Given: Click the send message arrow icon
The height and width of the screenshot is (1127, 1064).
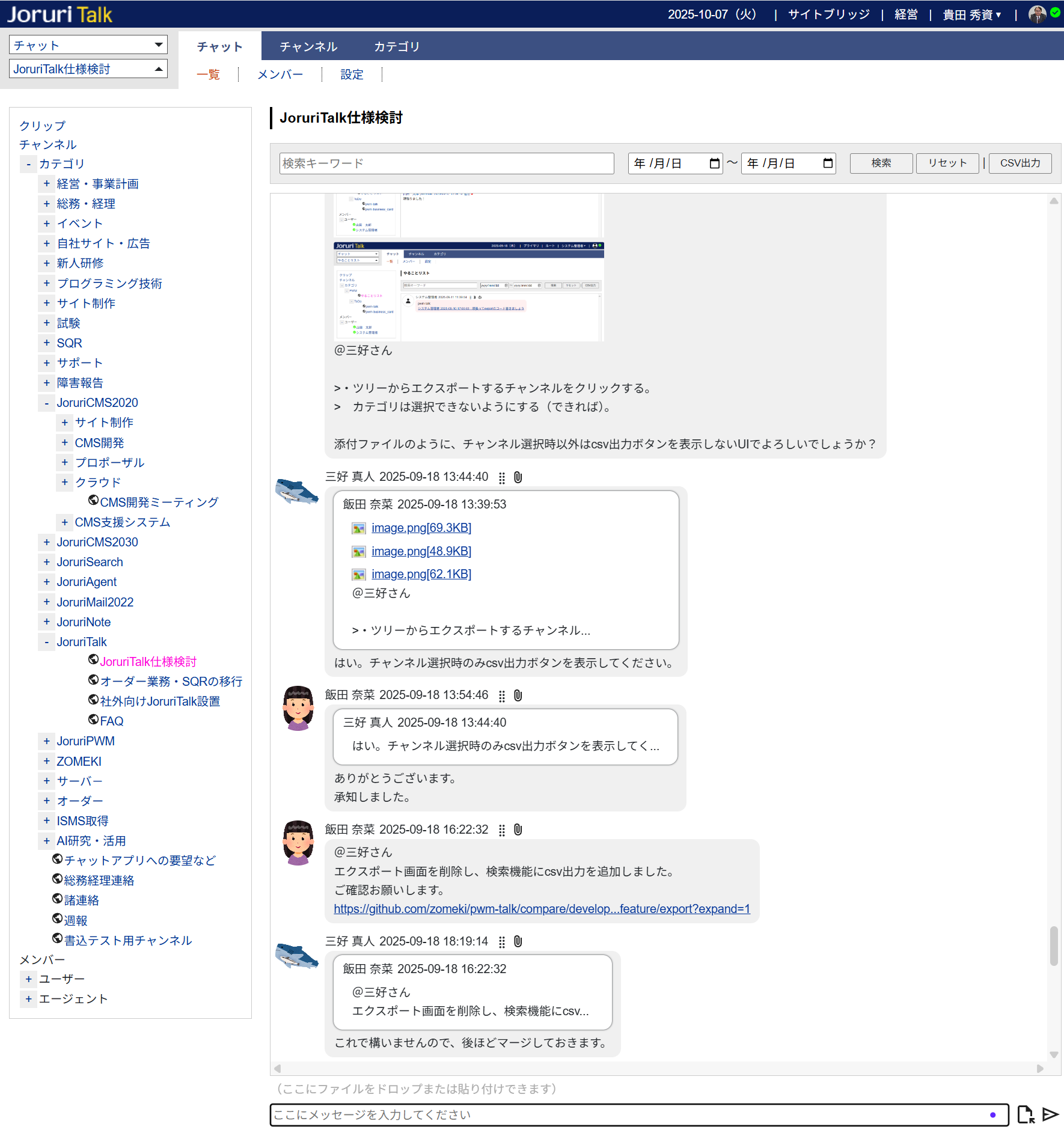Looking at the screenshot, I should pos(1050,1114).
